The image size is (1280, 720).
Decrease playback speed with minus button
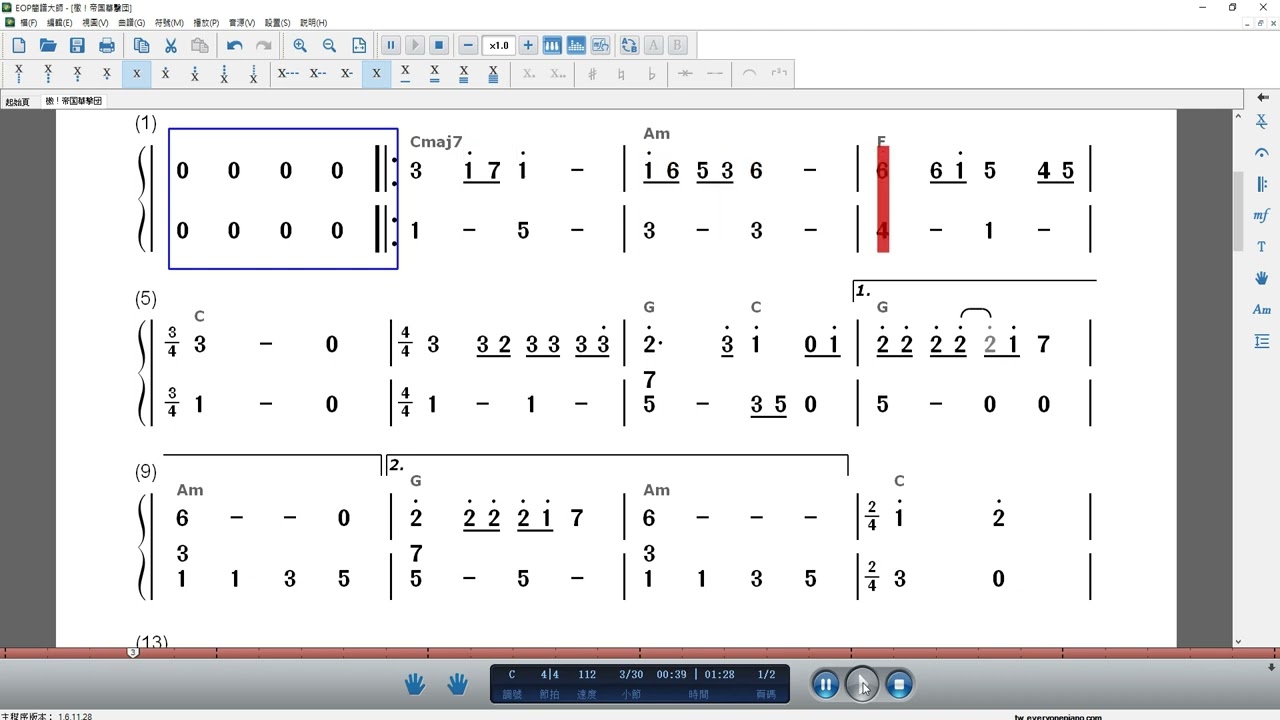pos(468,45)
